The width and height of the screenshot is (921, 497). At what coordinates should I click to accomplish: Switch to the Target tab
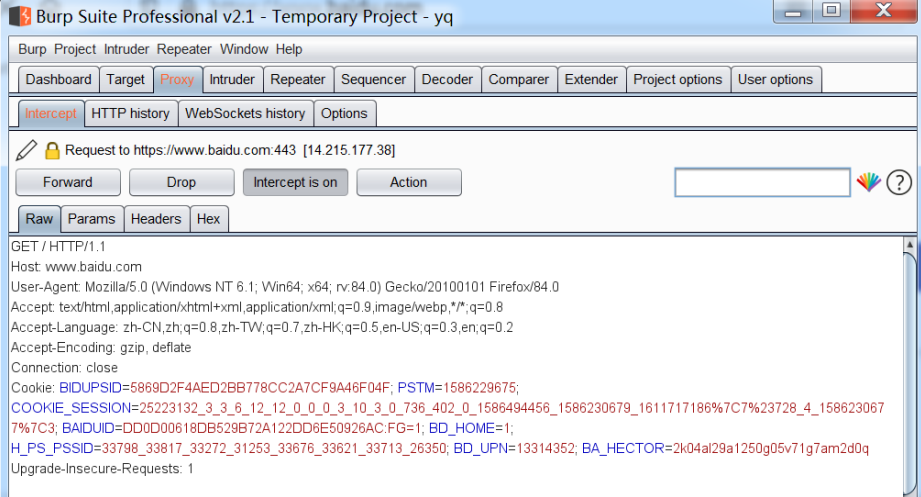(x=126, y=79)
